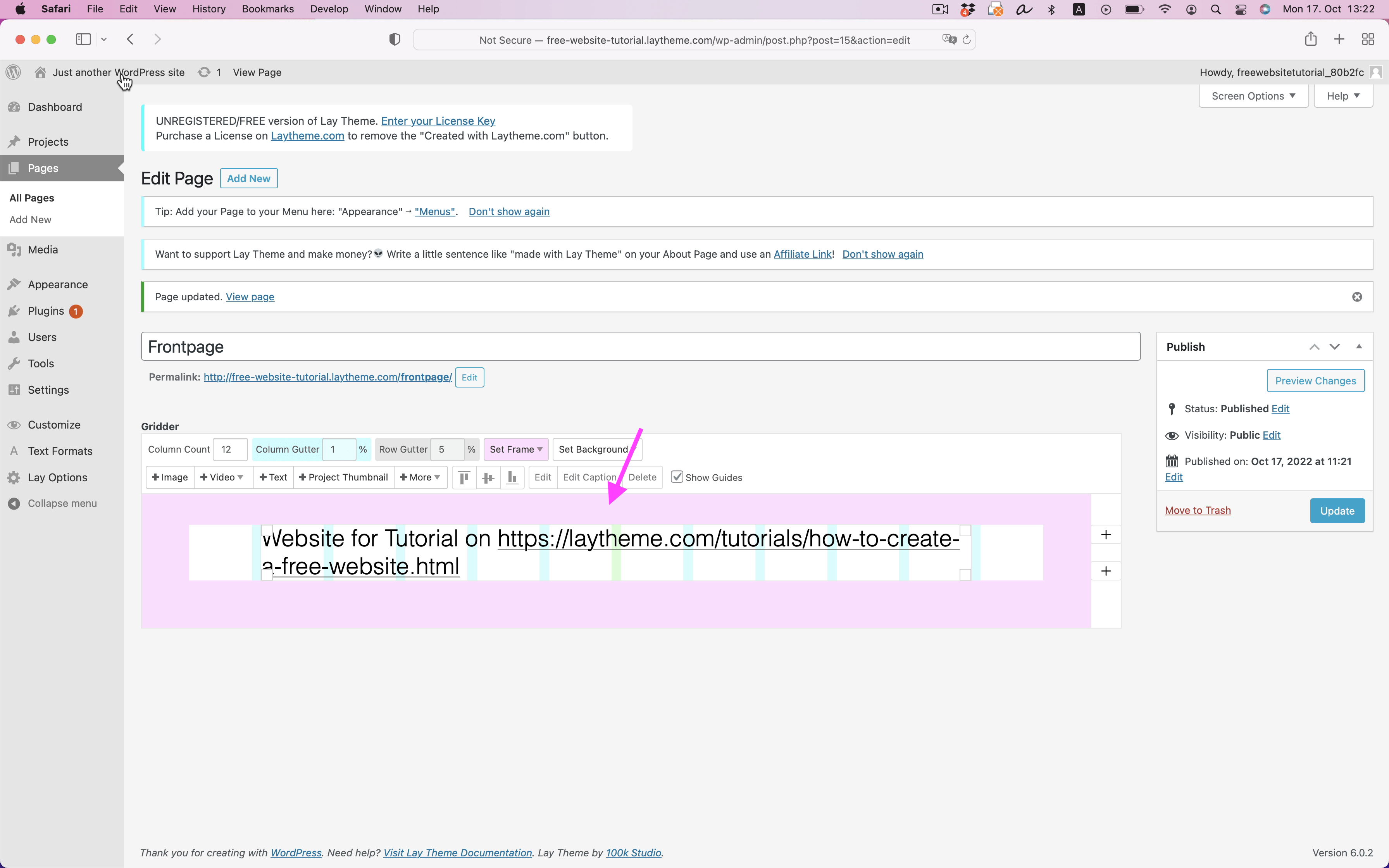Edit the permalink with Edit button

pyautogui.click(x=469, y=377)
